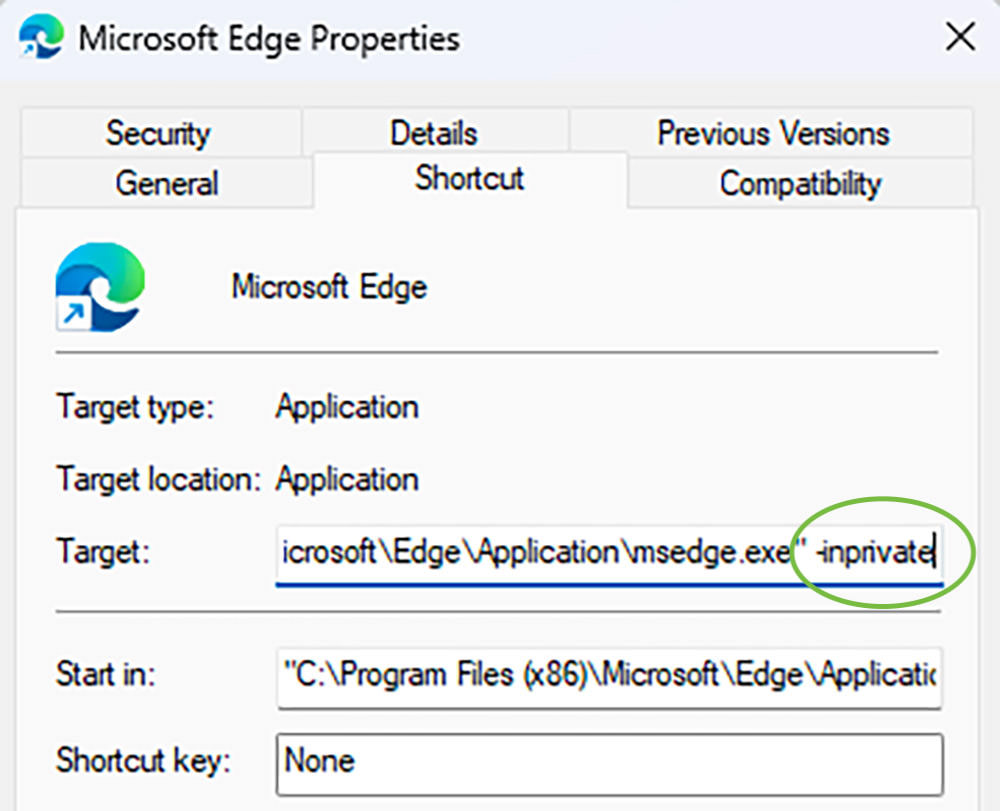This screenshot has height=811, width=1000.
Task: Click the Target type value Application
Action: 347,407
